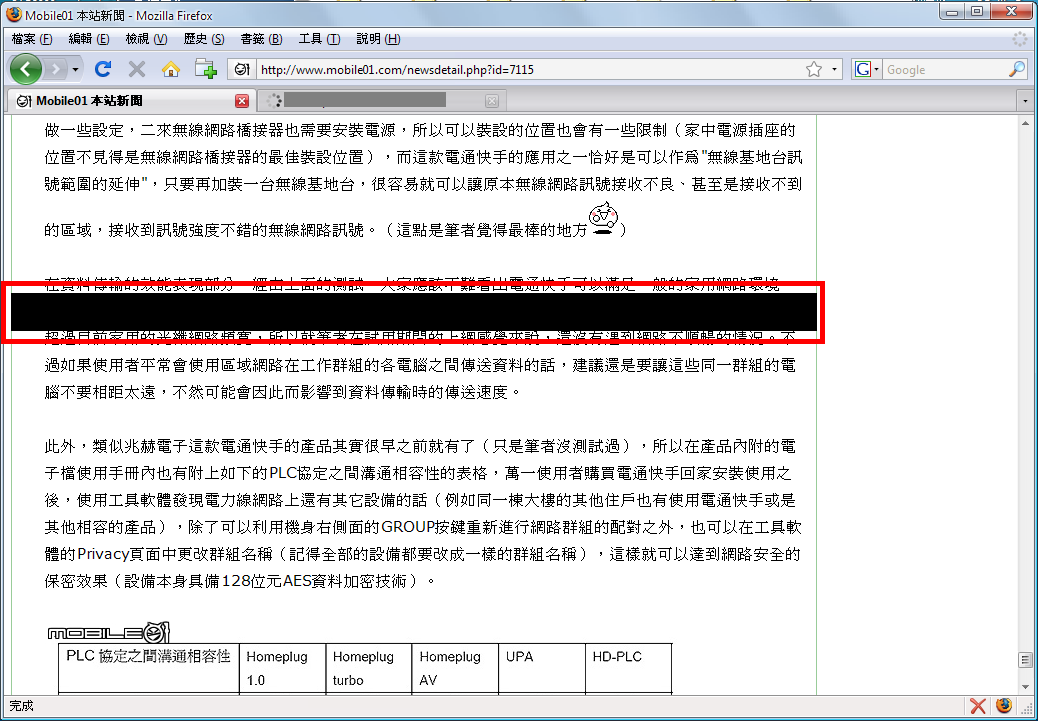Click table cell 'UPA'
Viewport: 1038px width, 721px height.
tap(542, 668)
